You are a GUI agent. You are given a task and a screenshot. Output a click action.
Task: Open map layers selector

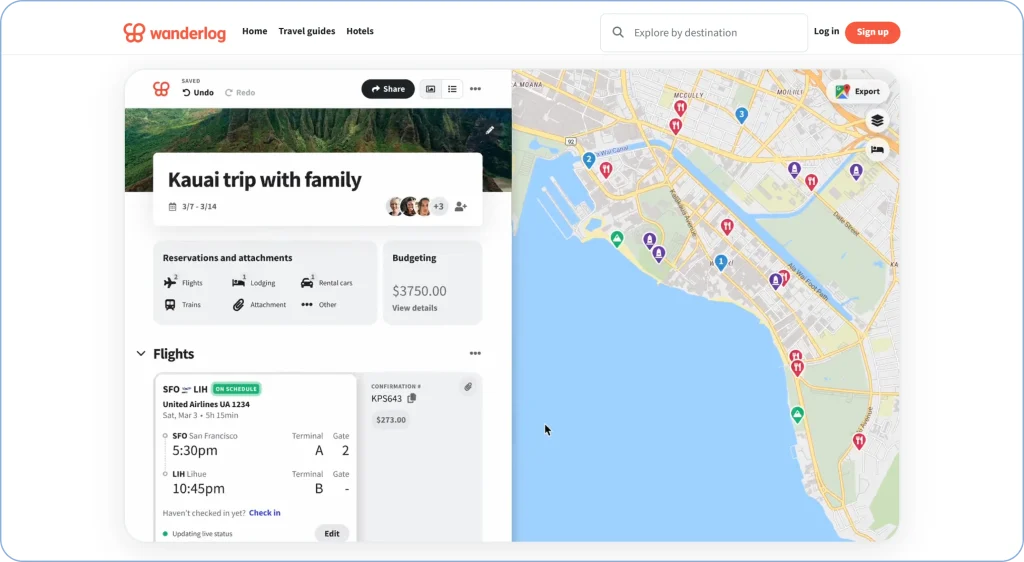pos(877,121)
